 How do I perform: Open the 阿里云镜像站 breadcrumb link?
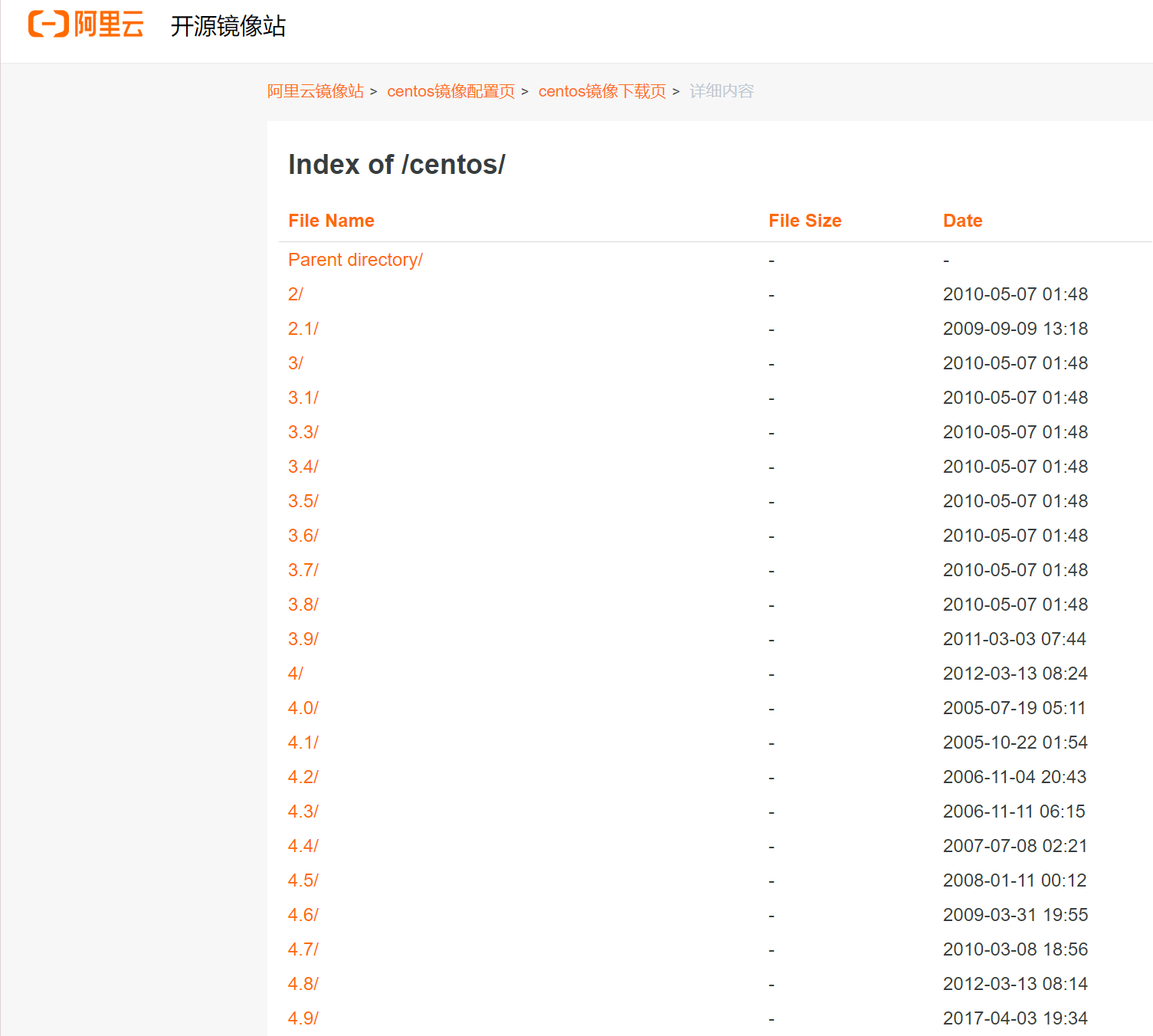click(314, 90)
